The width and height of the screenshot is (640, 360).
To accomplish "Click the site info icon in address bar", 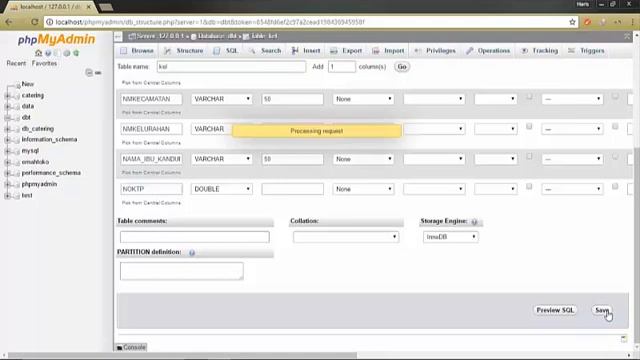I will click(49, 22).
